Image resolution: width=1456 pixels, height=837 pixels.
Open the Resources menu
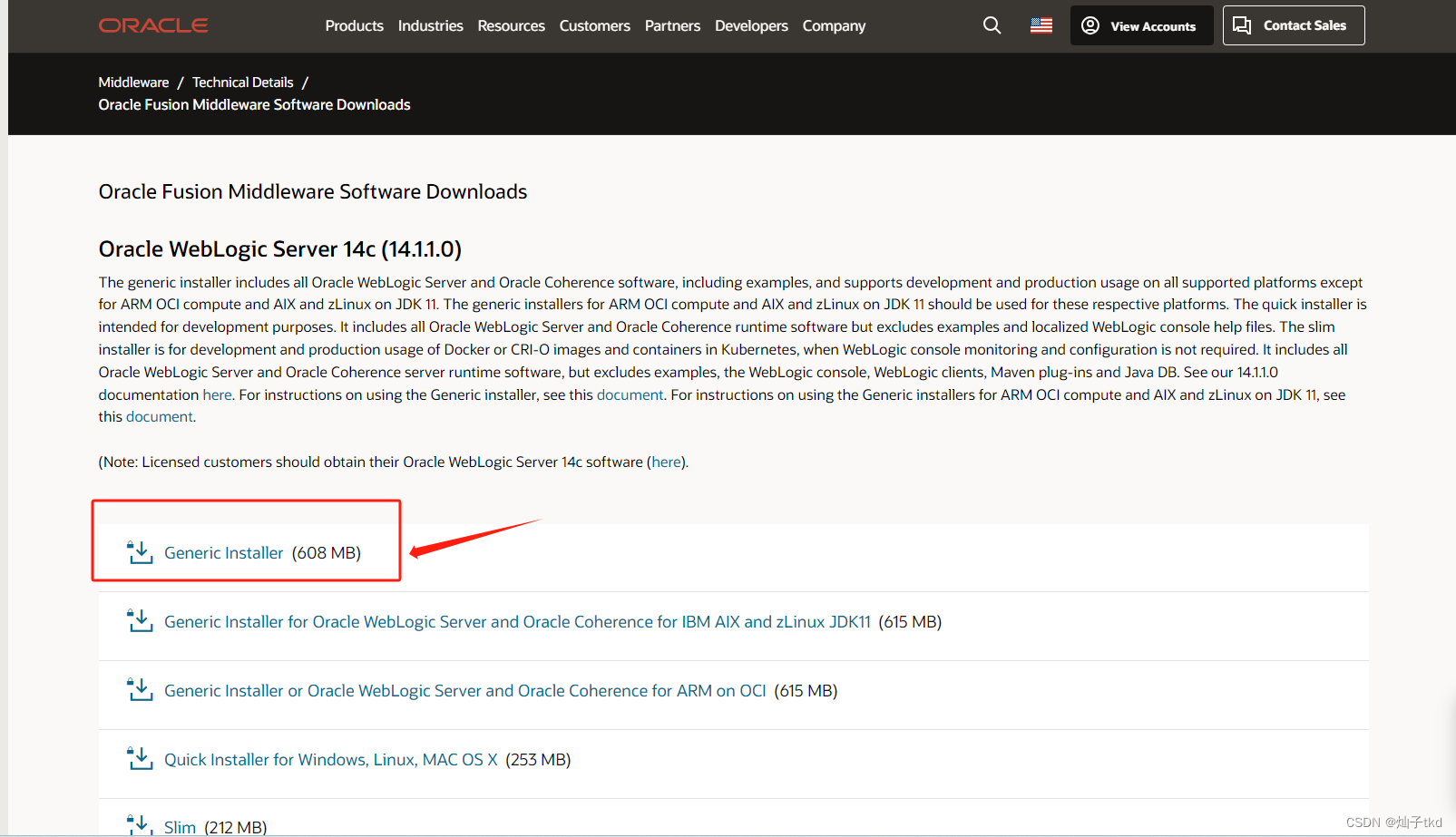511,25
